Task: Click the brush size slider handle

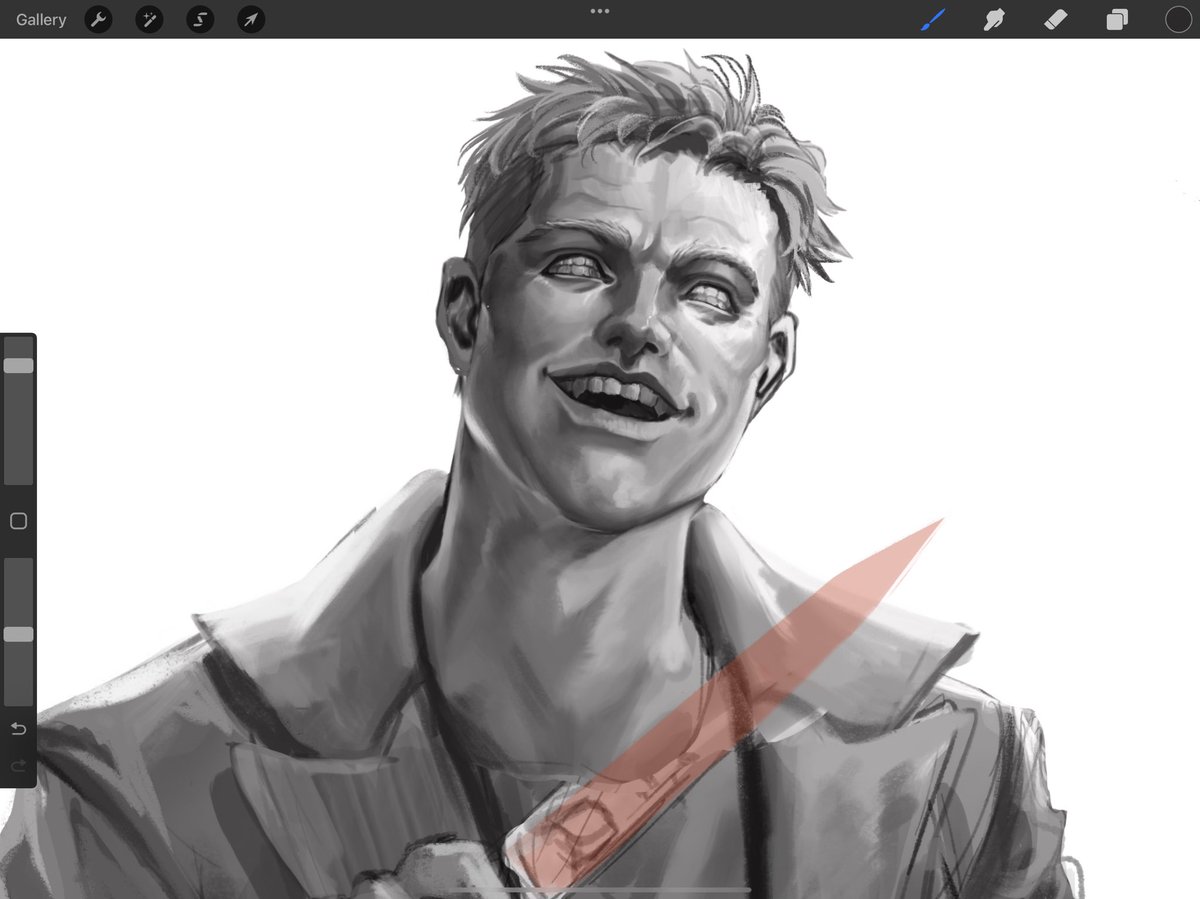Action: click(x=18, y=366)
